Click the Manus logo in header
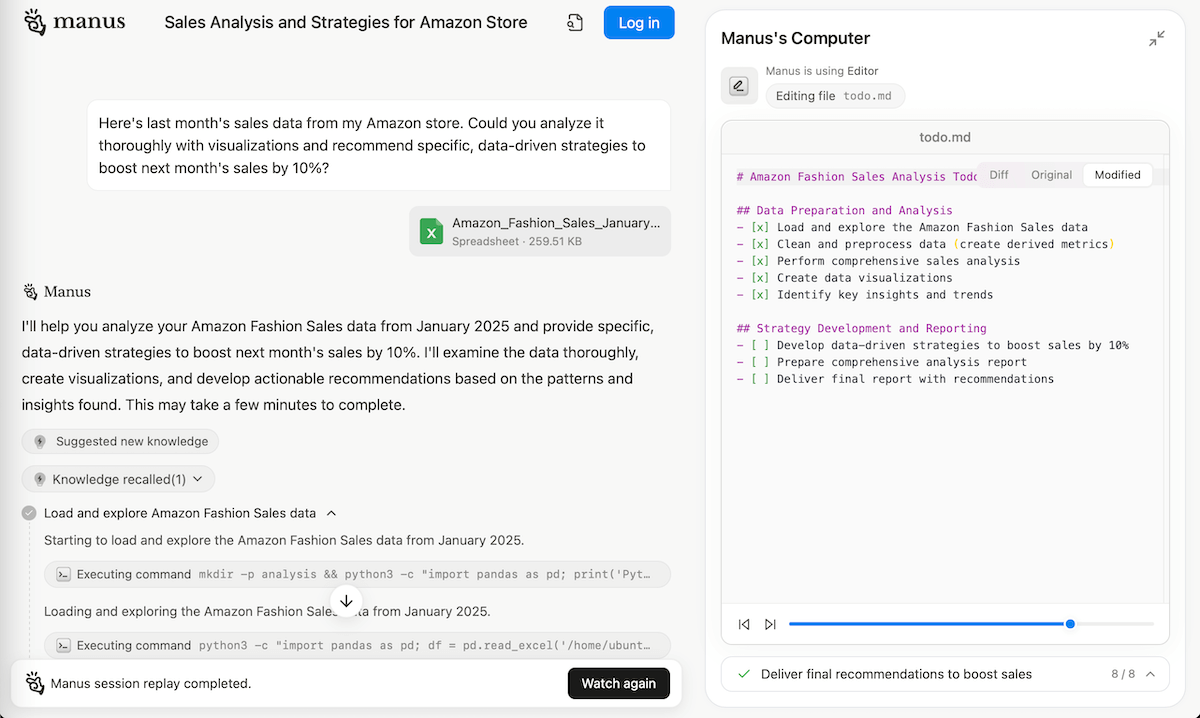1200x718 pixels. coord(74,22)
